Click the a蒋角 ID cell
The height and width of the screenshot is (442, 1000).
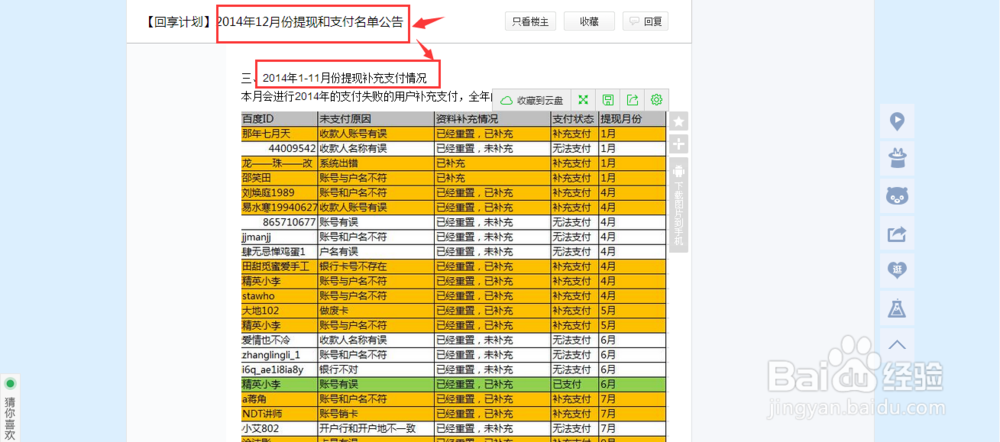point(279,399)
